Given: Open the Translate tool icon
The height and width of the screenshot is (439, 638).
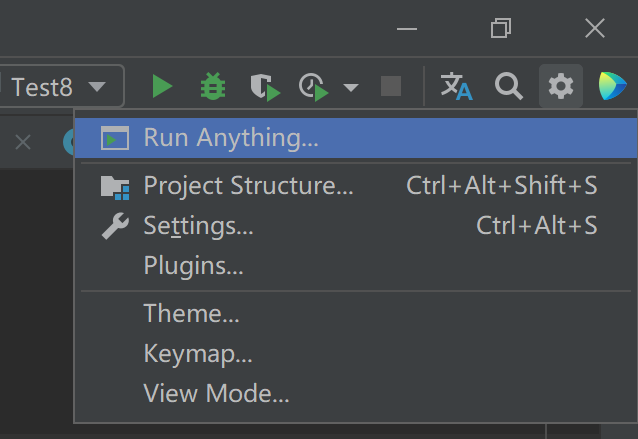Looking at the screenshot, I should pyautogui.click(x=457, y=87).
